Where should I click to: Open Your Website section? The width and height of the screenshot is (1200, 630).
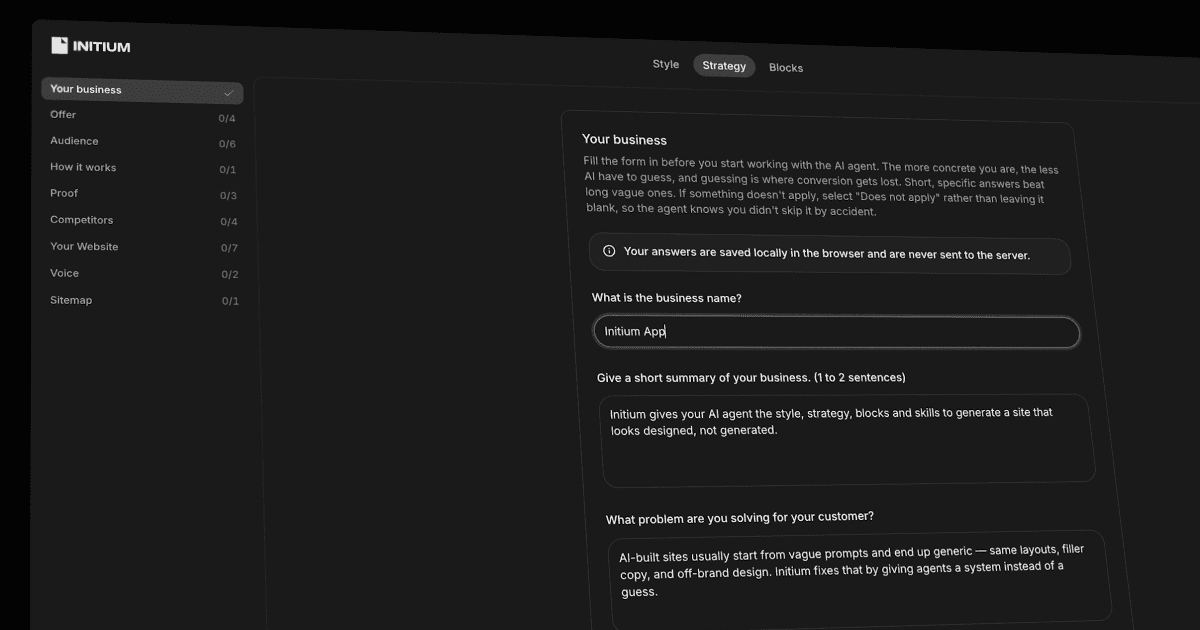(142, 247)
